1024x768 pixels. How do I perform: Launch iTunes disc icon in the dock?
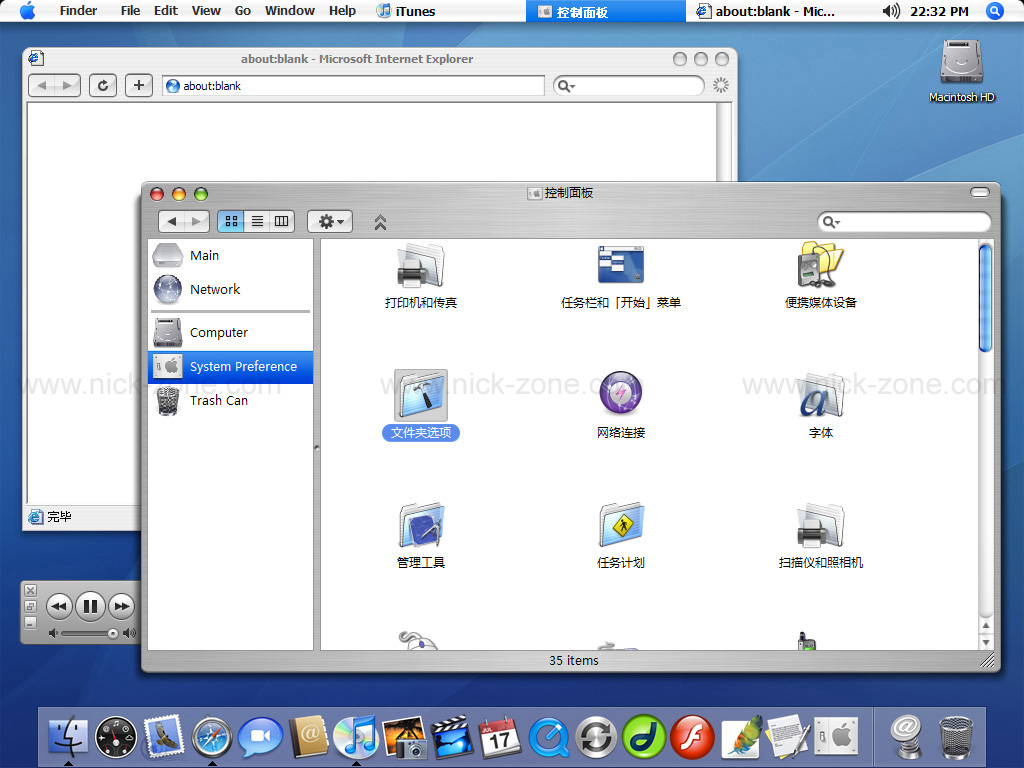coord(356,737)
